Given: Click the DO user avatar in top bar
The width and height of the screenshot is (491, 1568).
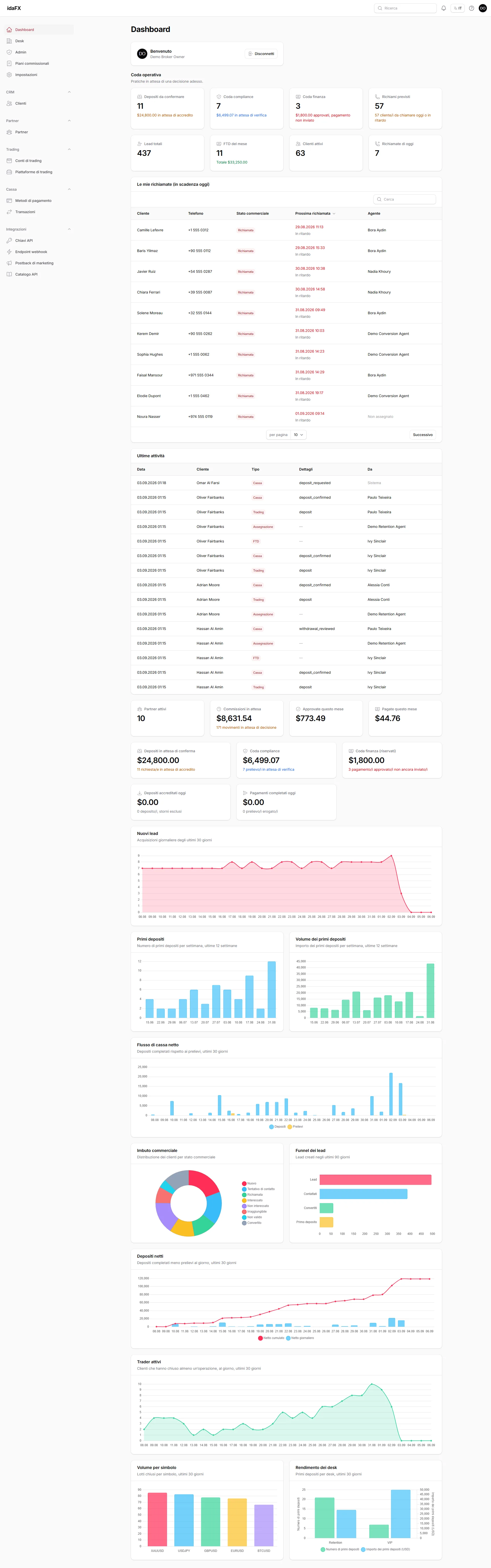Looking at the screenshot, I should (x=483, y=8).
